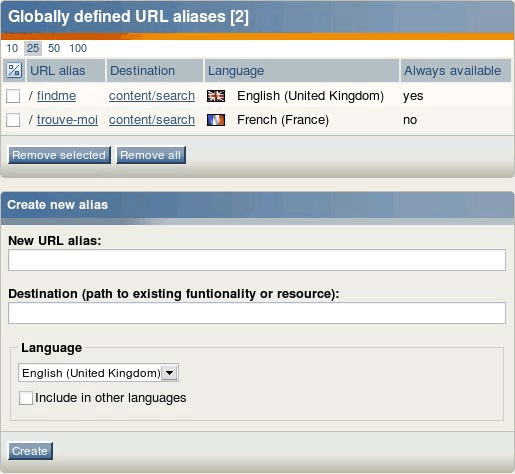The height and width of the screenshot is (474, 515).
Task: Follow the content/search link for trouve-moi
Action: point(152,120)
